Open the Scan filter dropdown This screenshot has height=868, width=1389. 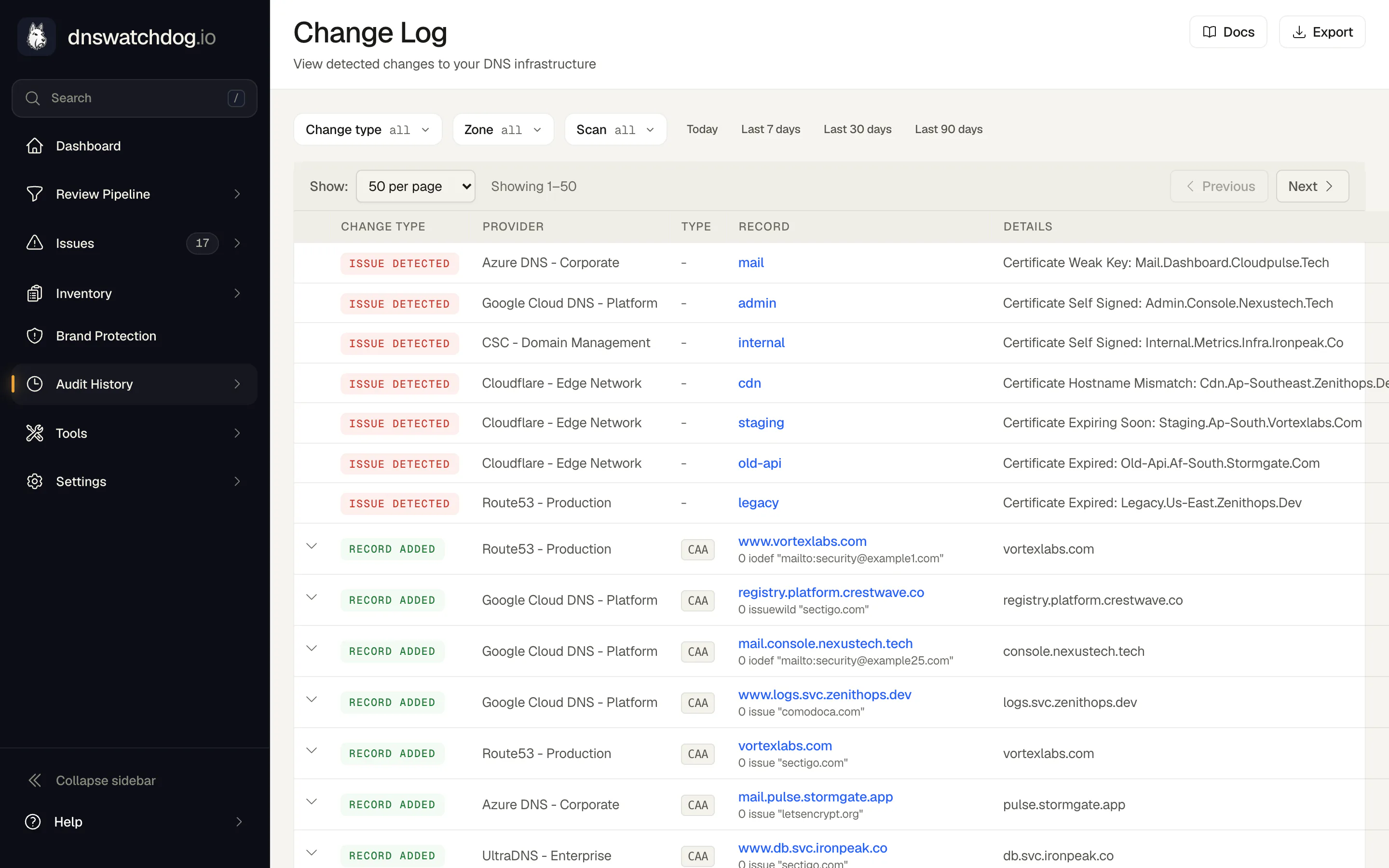[615, 129]
